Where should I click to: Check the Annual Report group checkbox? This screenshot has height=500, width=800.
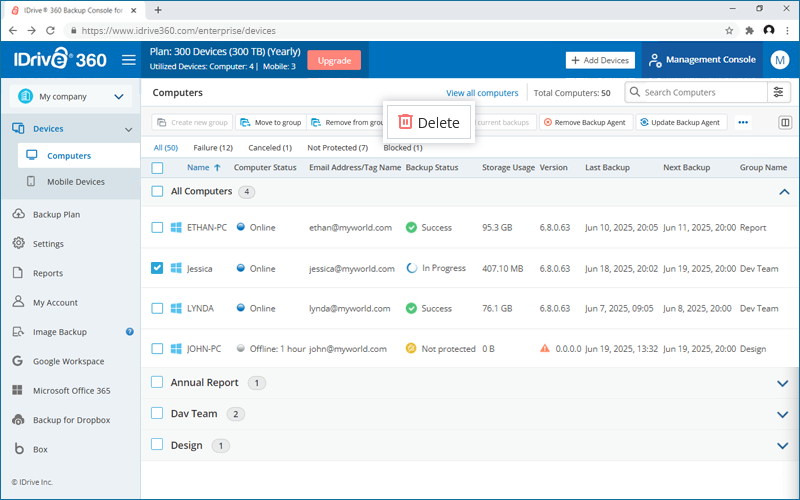(x=157, y=382)
